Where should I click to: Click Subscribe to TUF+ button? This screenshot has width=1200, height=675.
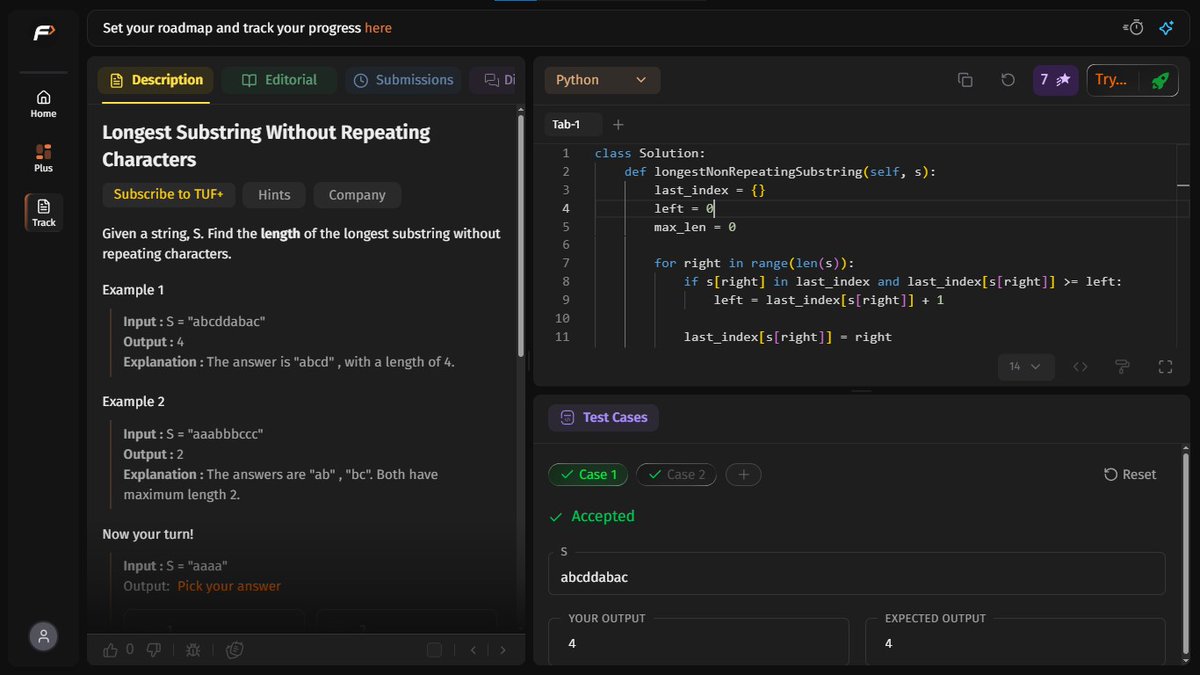[168, 195]
